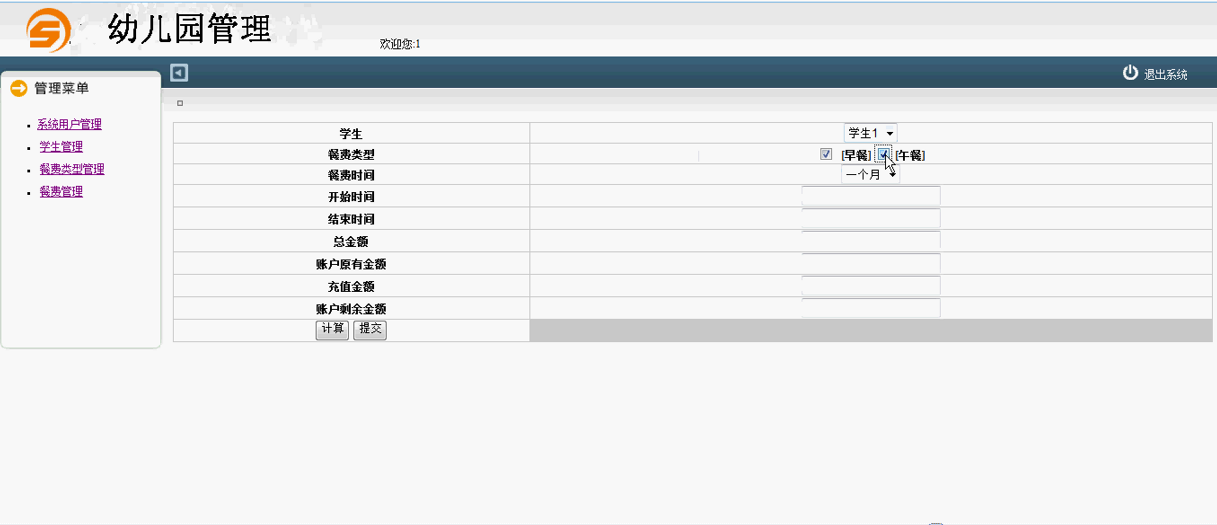The image size is (1217, 525).
Task: Click the 管理菜单 panel heading
Action: pyautogui.click(x=62, y=88)
